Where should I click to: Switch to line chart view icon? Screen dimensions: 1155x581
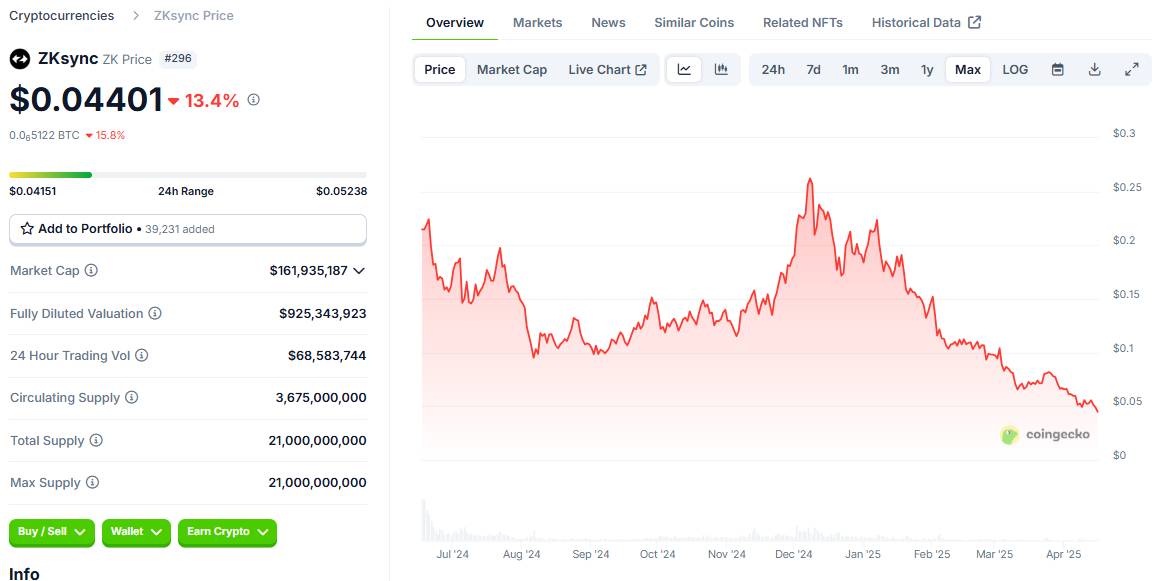tap(684, 69)
